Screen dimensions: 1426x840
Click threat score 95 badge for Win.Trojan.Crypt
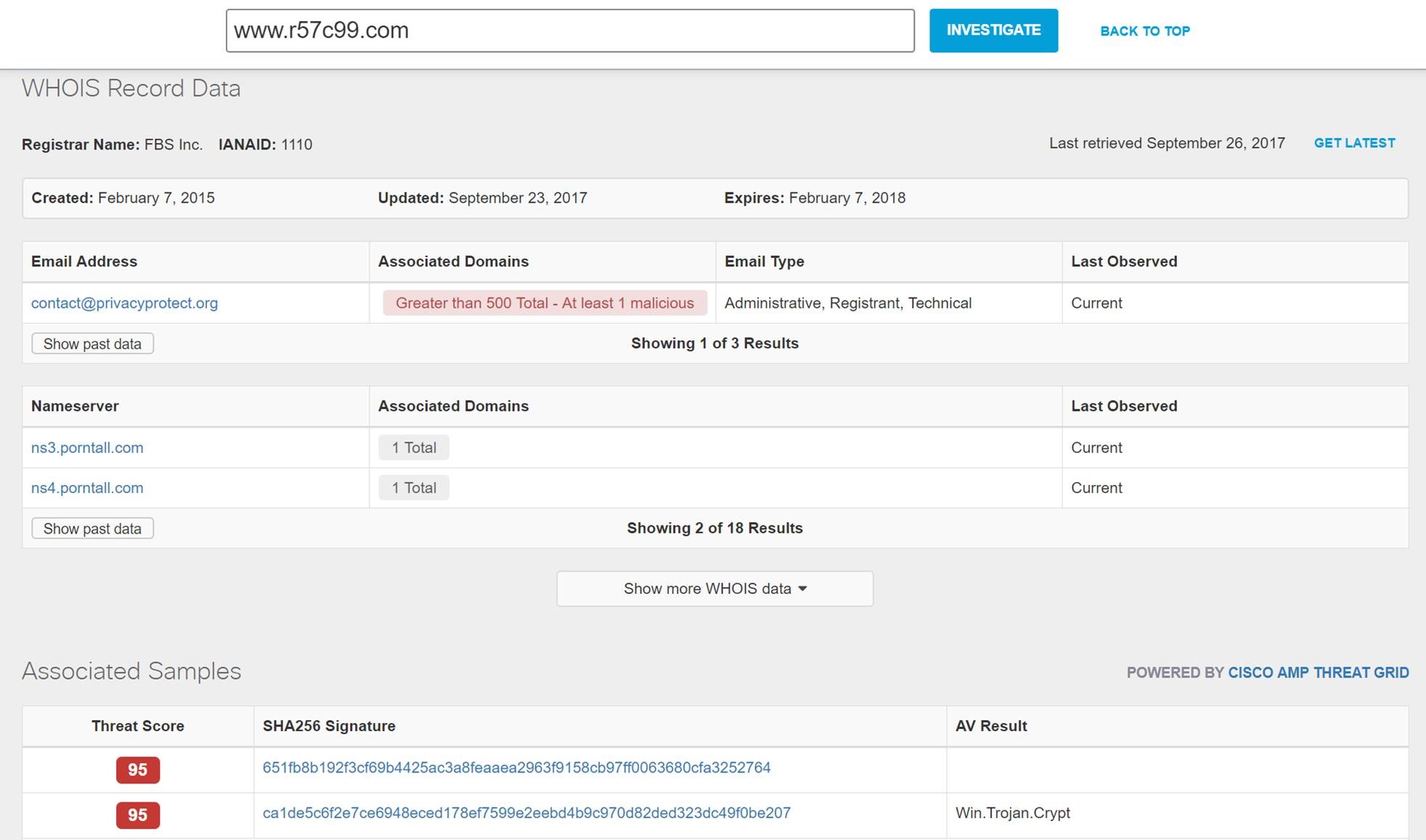tap(137, 815)
